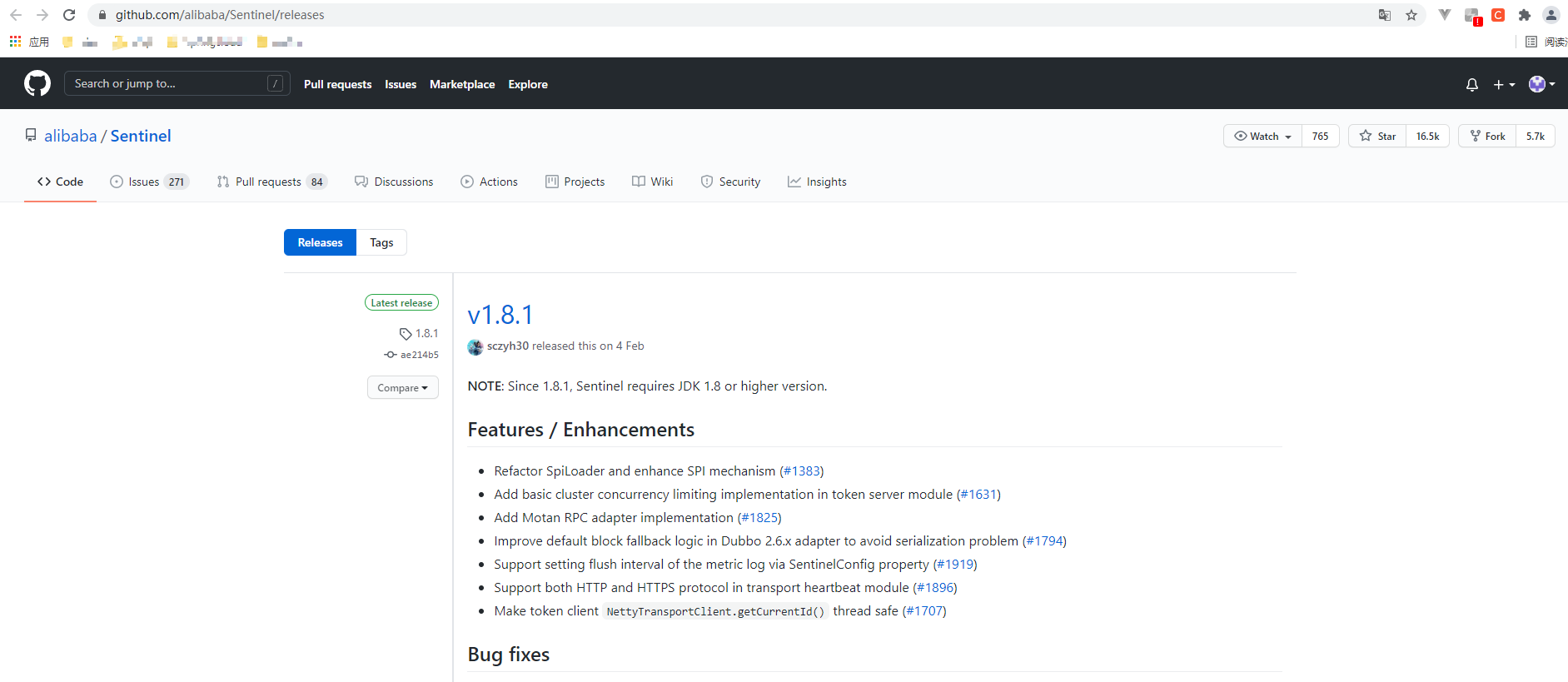The image size is (1568, 682).
Task: Open the reading list icon
Action: click(1531, 42)
